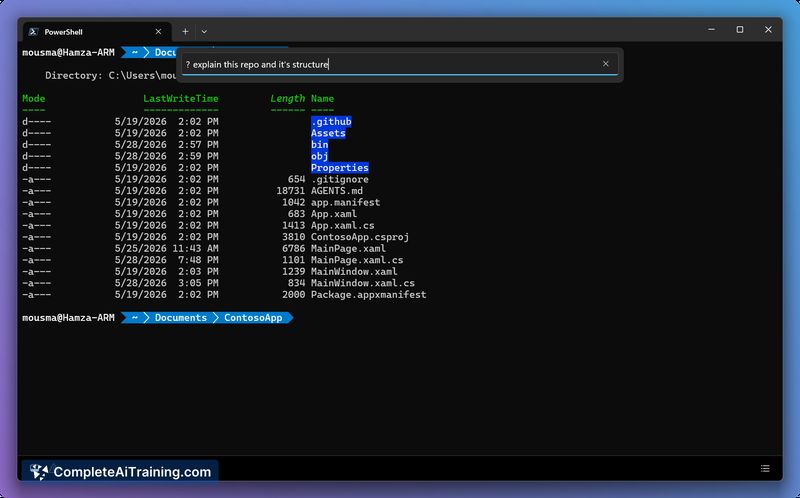
Task: Click the App.xaml.cs file name
Action: pos(342,226)
